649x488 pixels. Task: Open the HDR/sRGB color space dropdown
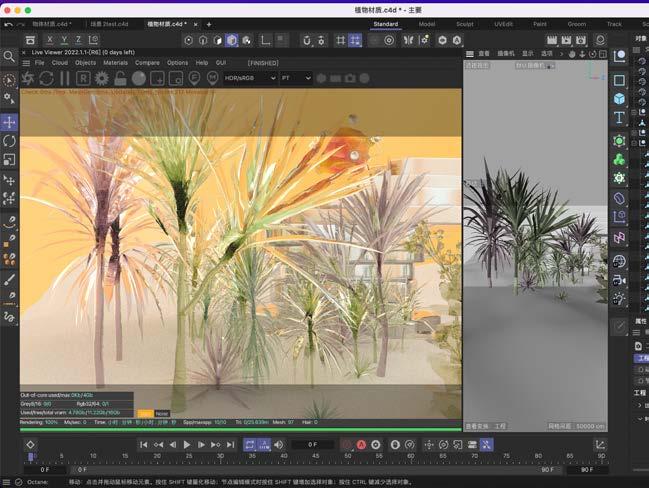[250, 78]
